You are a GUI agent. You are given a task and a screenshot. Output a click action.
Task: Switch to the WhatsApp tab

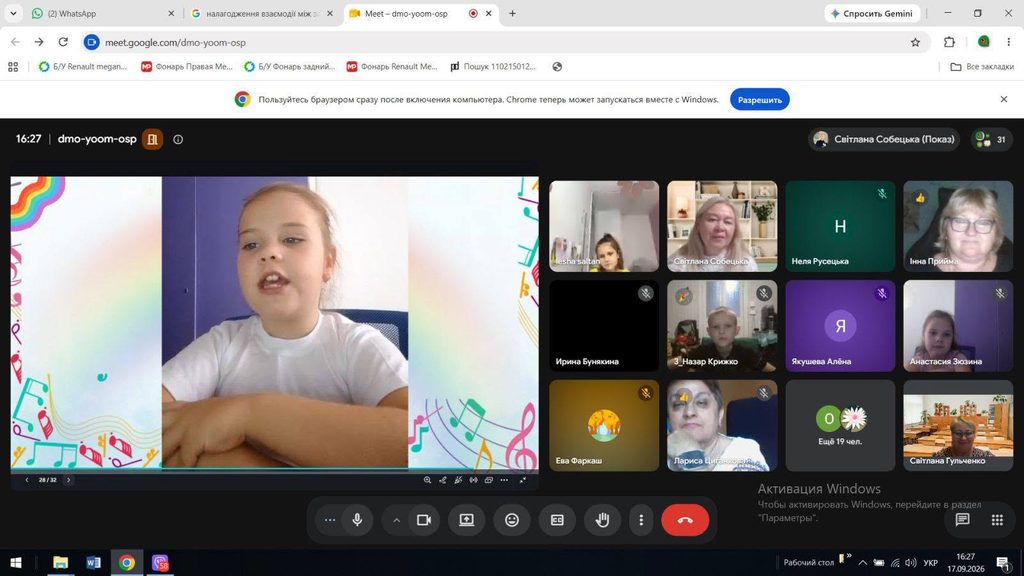pyautogui.click(x=103, y=13)
